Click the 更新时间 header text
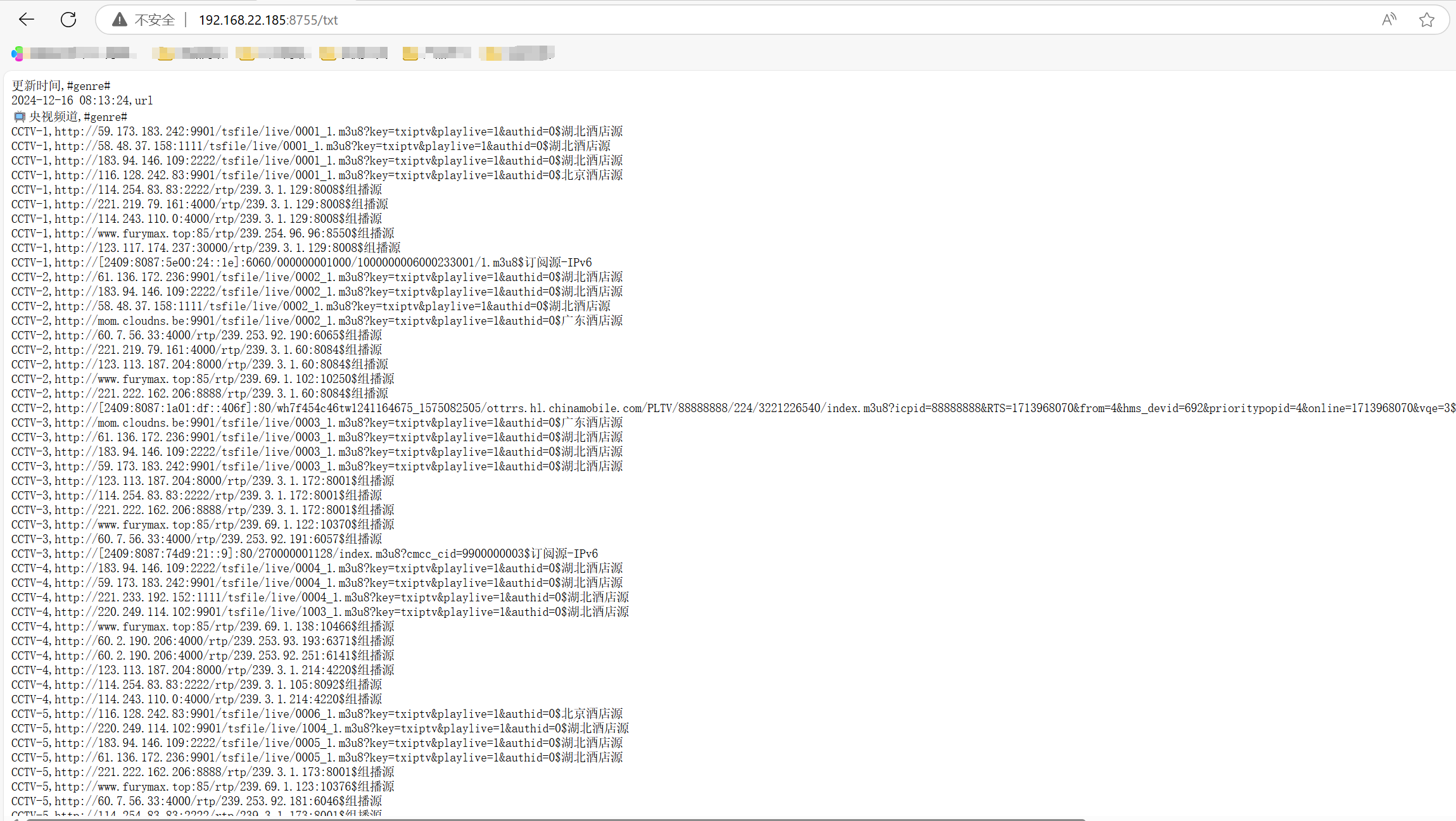 (37, 85)
